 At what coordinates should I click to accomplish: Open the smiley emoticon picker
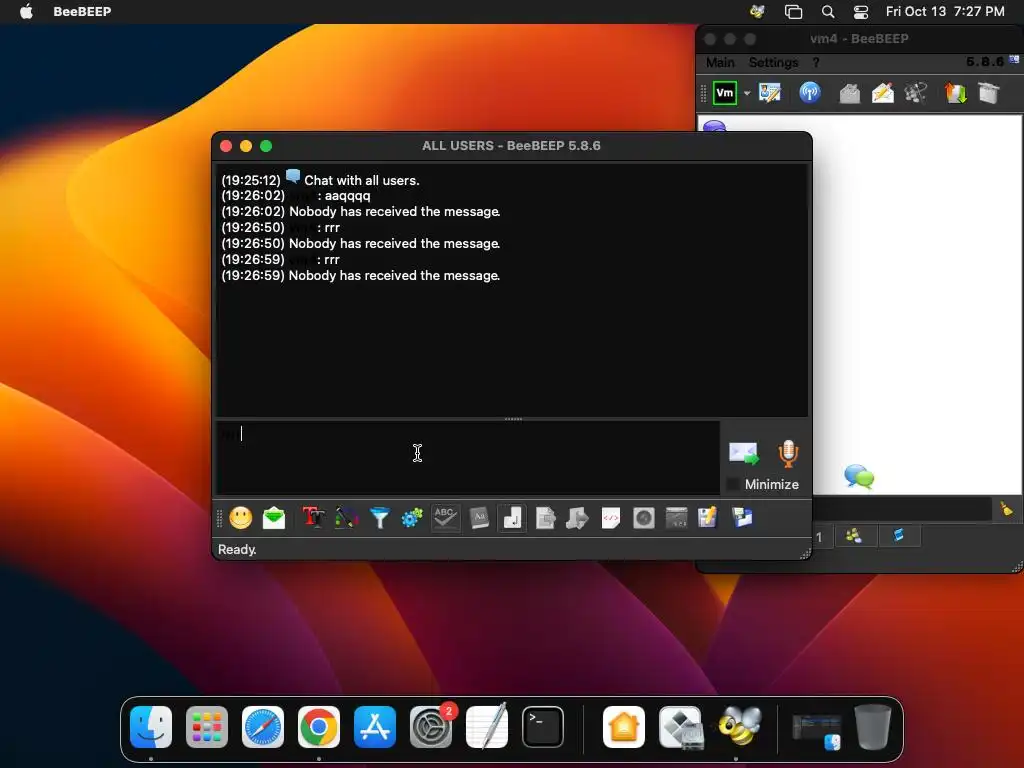coord(241,519)
